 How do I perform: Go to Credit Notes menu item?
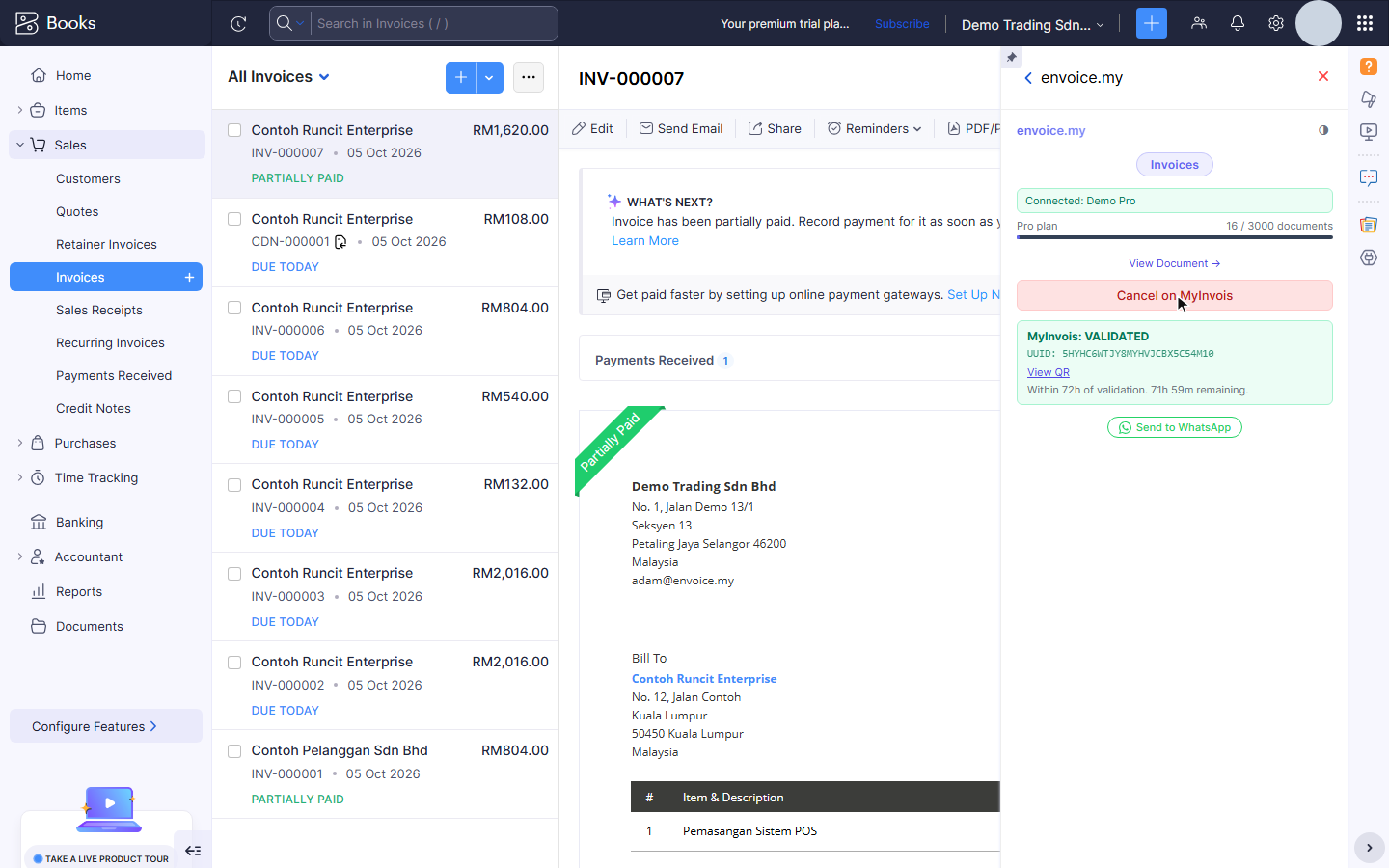[94, 408]
